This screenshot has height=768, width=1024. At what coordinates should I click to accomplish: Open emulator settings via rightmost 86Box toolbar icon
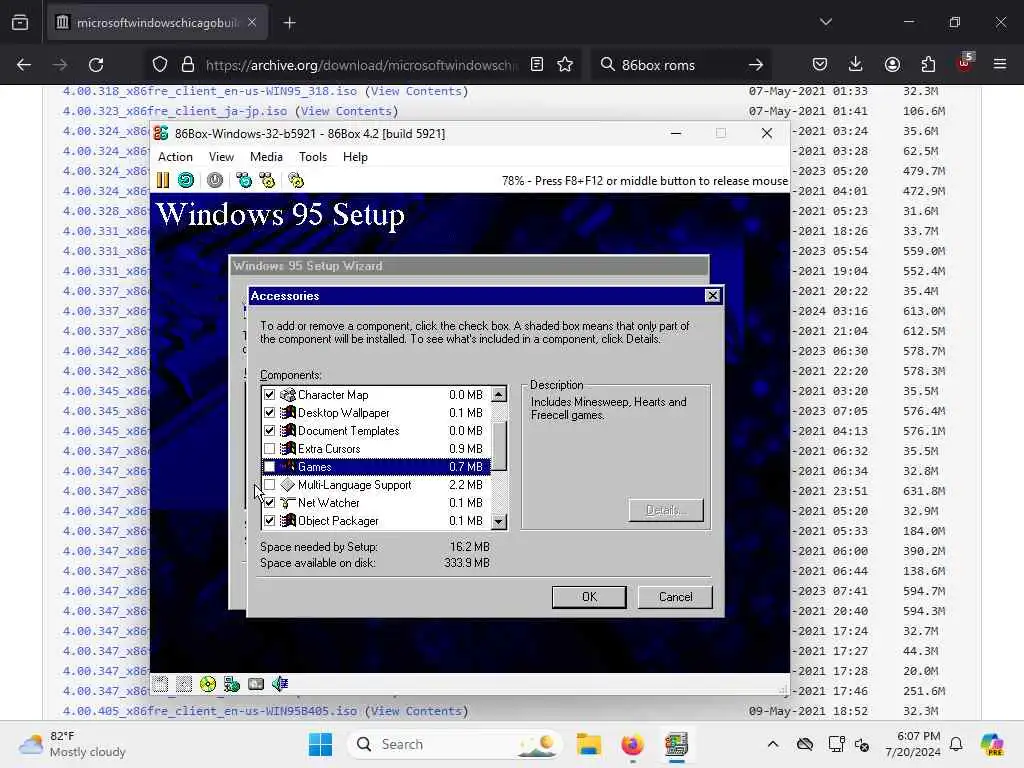296,180
